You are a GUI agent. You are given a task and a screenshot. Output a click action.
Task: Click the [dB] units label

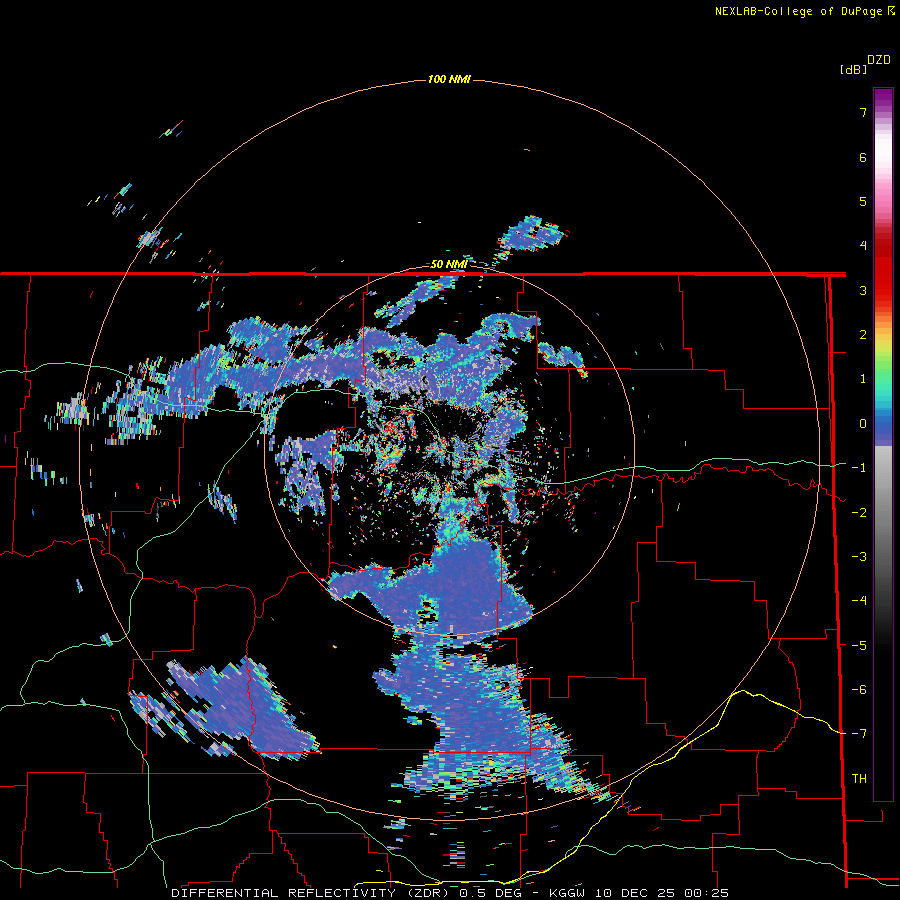pos(853,69)
